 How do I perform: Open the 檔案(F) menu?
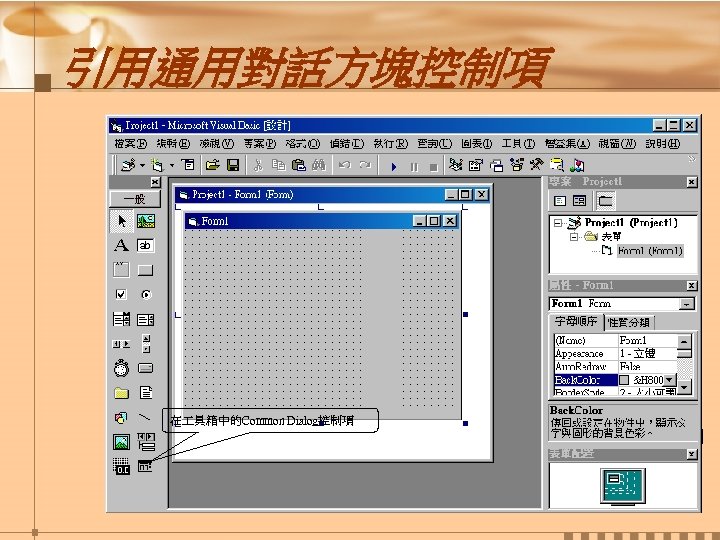pos(130,144)
